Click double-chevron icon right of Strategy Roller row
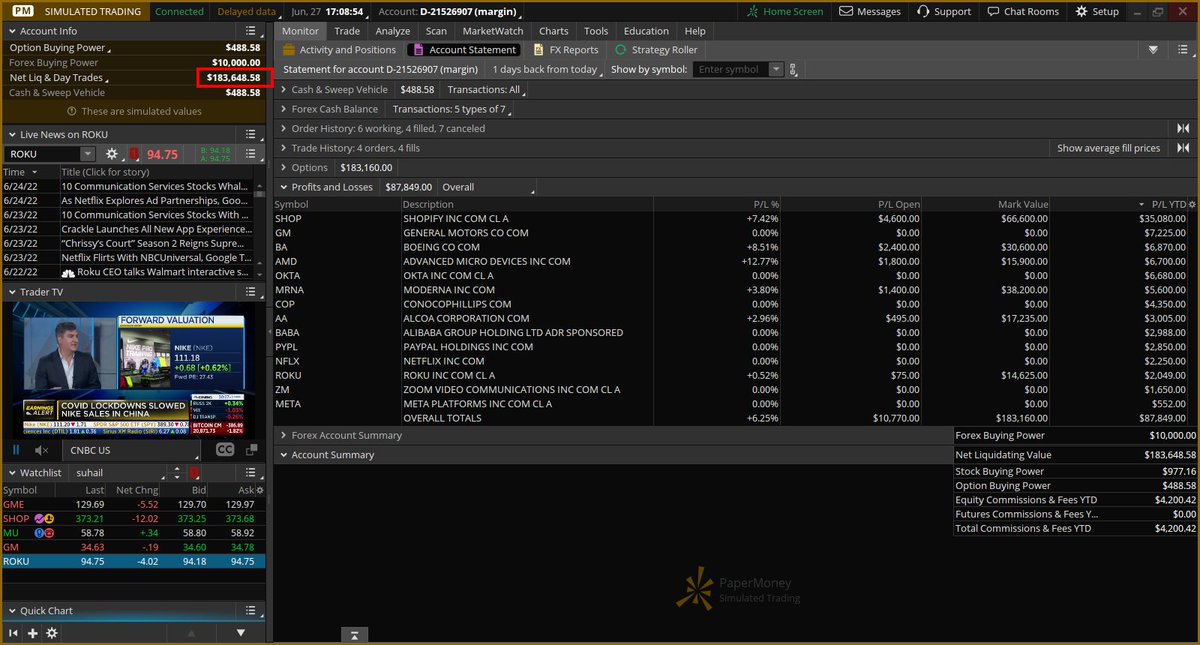This screenshot has height=645, width=1200. click(x=1153, y=50)
